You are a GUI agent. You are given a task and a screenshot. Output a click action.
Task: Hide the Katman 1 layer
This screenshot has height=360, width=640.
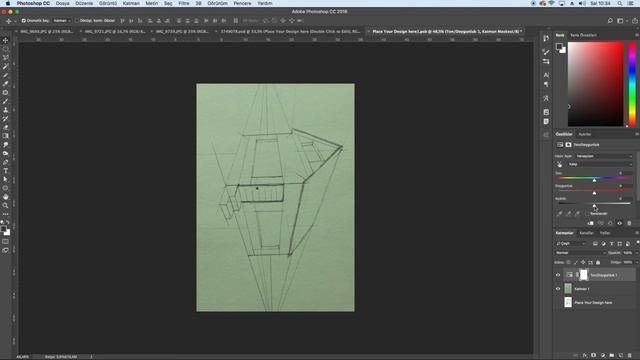click(558, 289)
